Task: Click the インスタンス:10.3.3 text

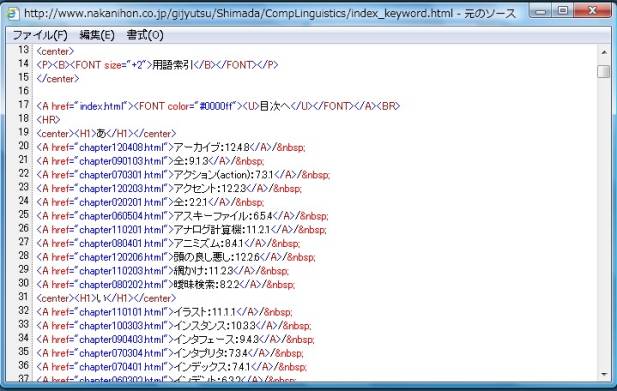Action: click(x=215, y=326)
